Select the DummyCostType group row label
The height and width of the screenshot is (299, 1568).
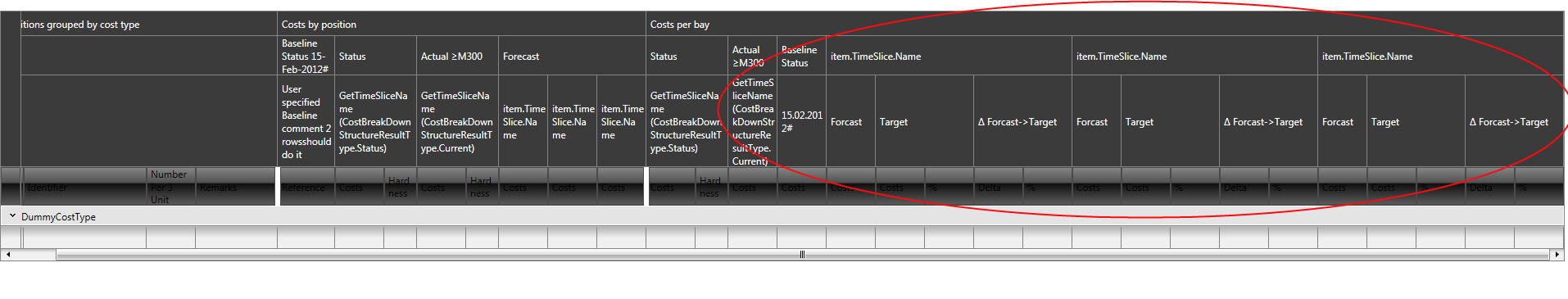tap(58, 217)
